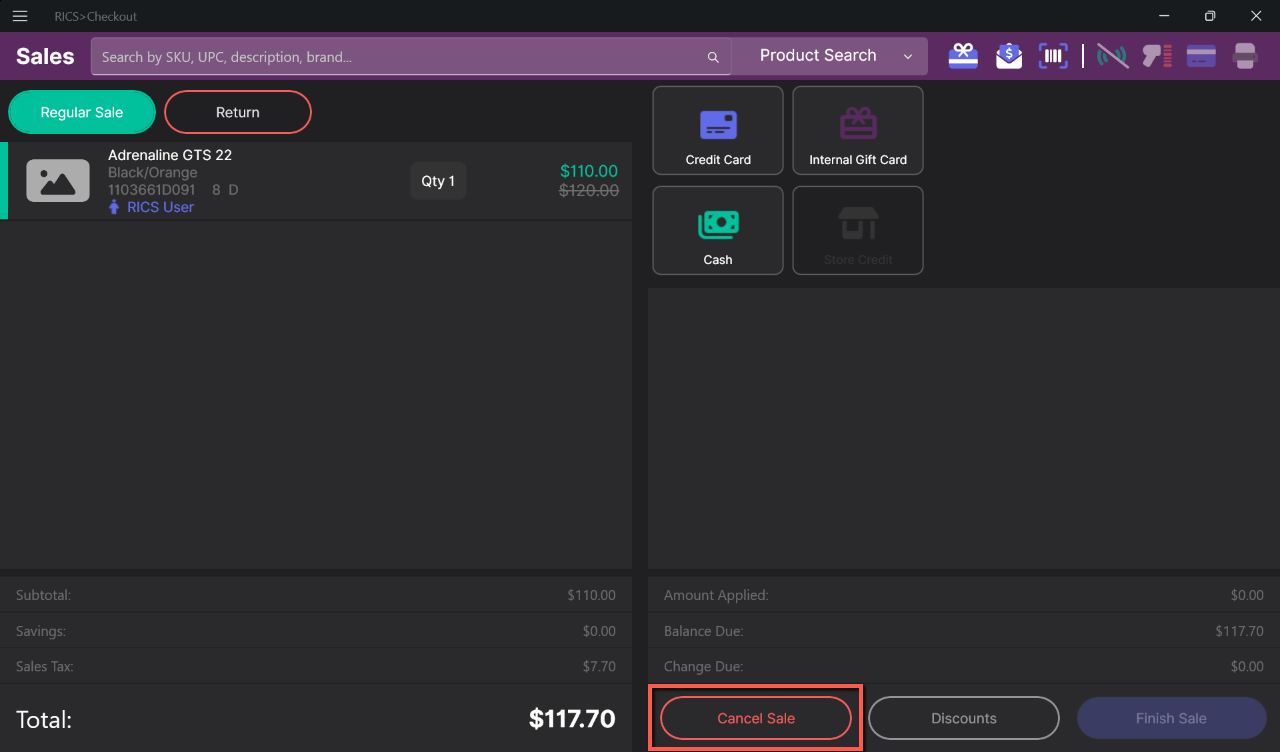This screenshot has width=1280, height=752.
Task: Click the Adrenaline GTS 22 image placeholder
Action: click(58, 181)
